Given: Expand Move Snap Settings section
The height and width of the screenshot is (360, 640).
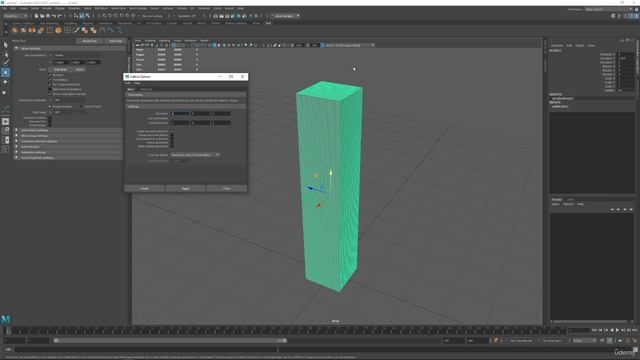Looking at the screenshot, I should pyautogui.click(x=68, y=136).
